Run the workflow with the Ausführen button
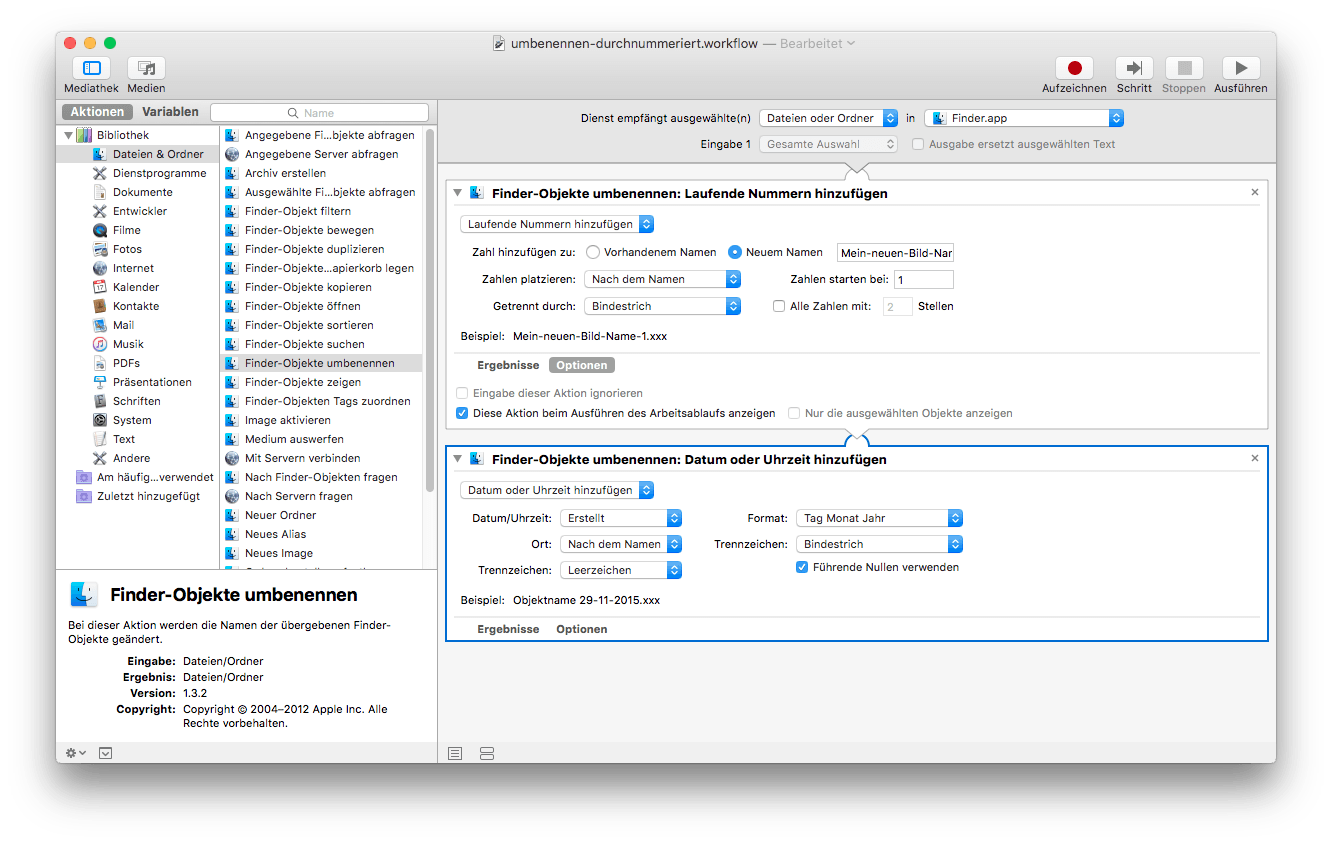1332x843 pixels. coord(1241,68)
